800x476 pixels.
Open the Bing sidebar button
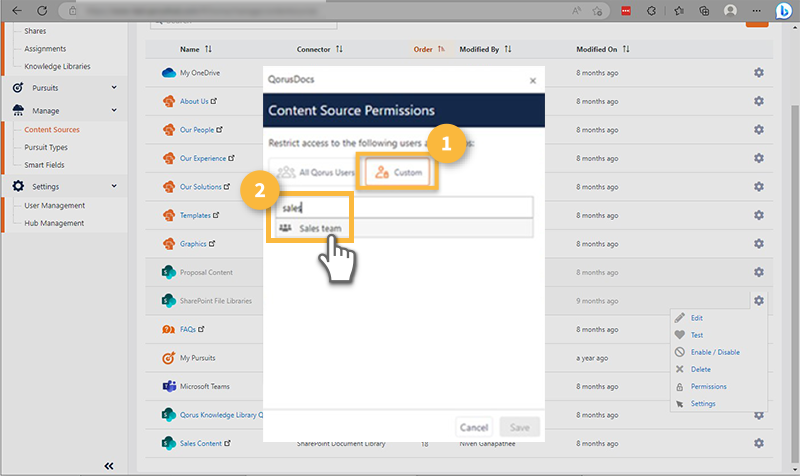(x=783, y=10)
